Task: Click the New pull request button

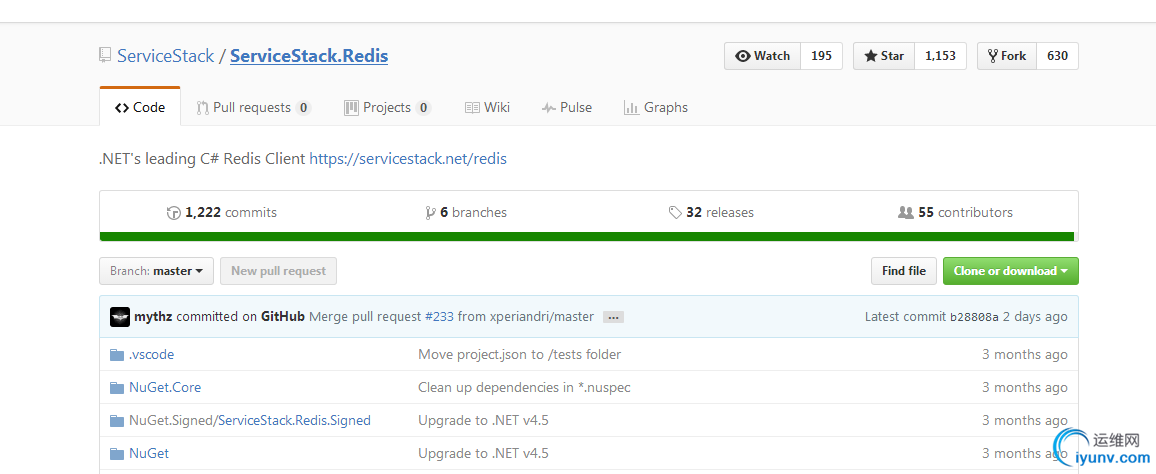Action: pos(278,271)
